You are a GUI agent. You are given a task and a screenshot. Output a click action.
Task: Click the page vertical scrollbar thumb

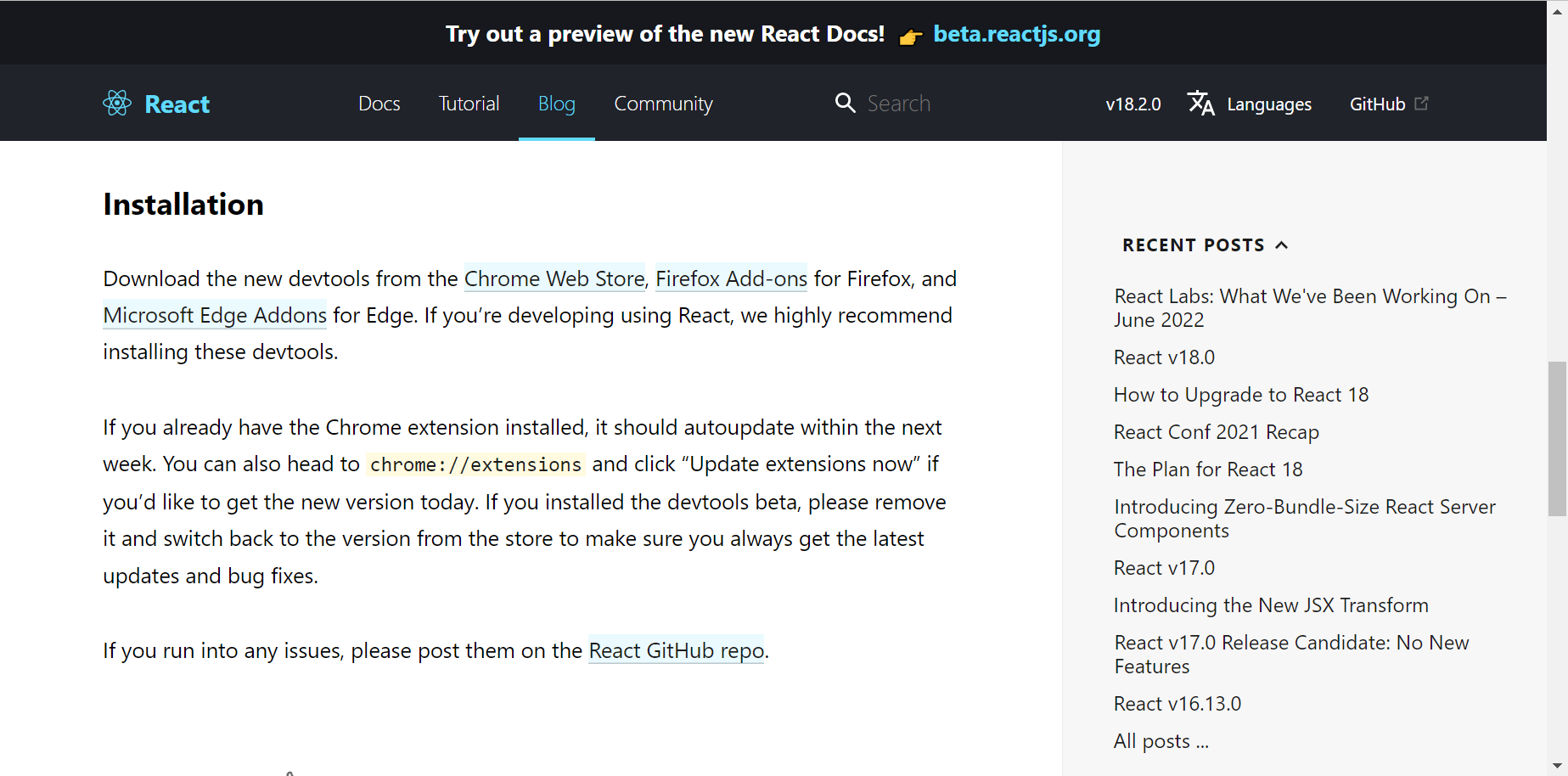(x=1557, y=438)
